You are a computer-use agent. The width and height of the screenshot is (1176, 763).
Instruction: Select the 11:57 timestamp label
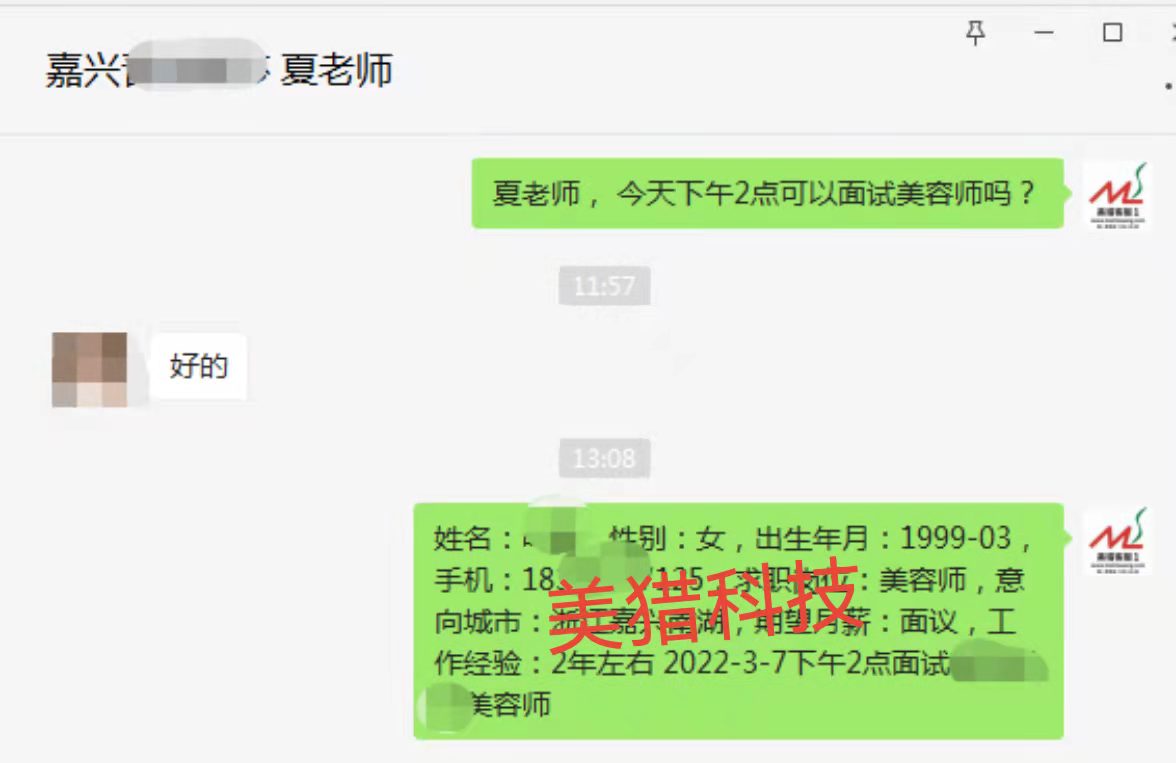(x=604, y=286)
